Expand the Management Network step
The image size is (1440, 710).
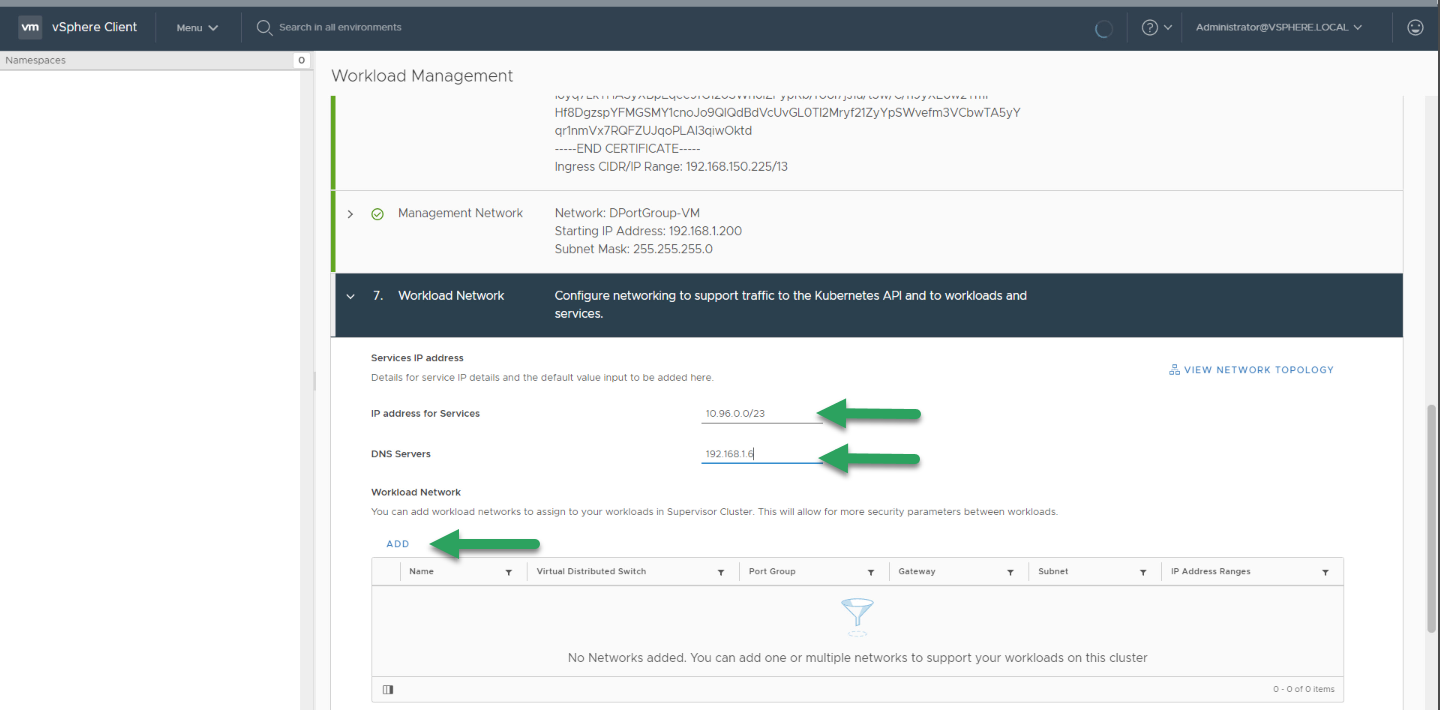350,214
